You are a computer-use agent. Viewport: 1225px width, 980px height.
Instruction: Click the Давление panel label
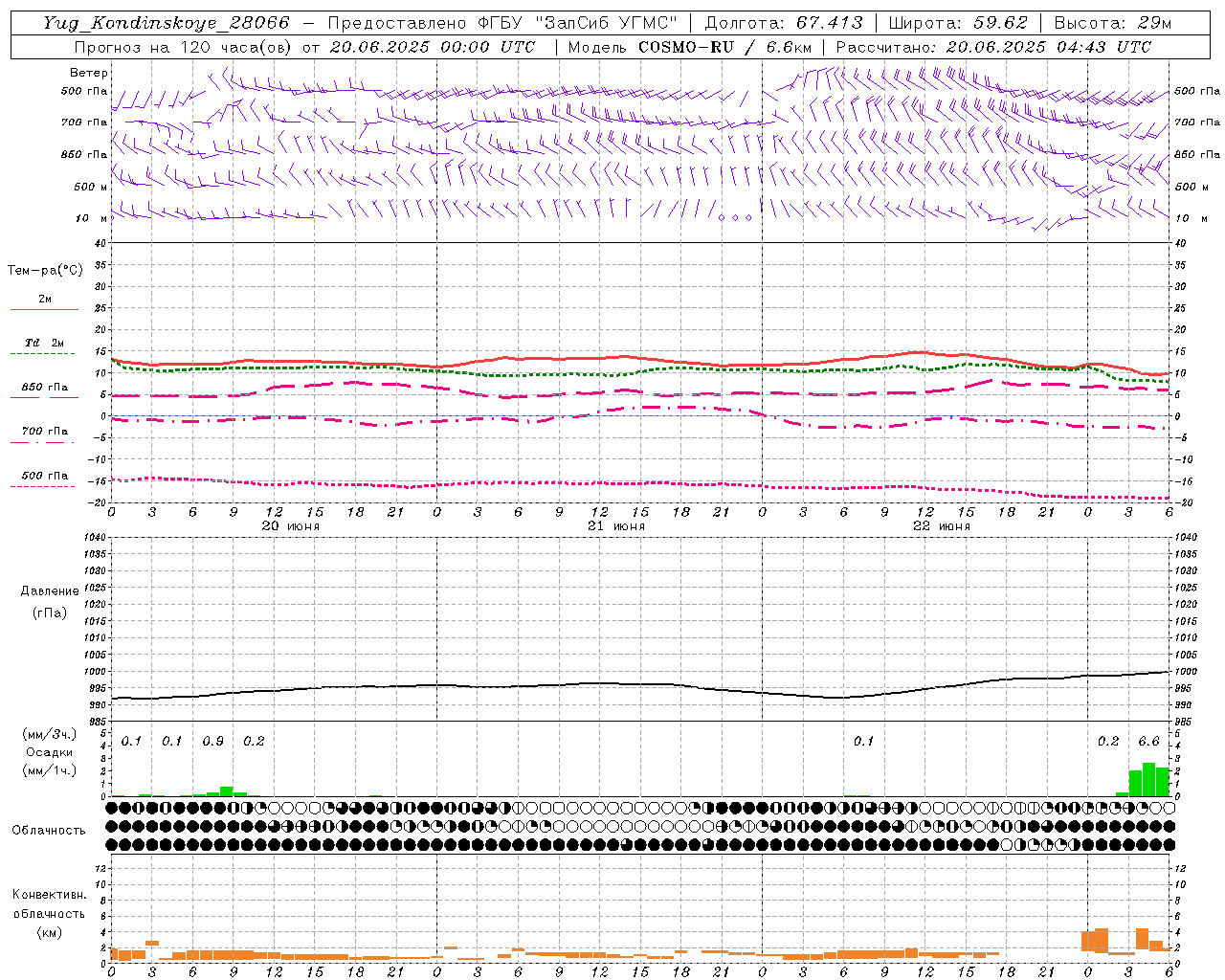[x=50, y=591]
